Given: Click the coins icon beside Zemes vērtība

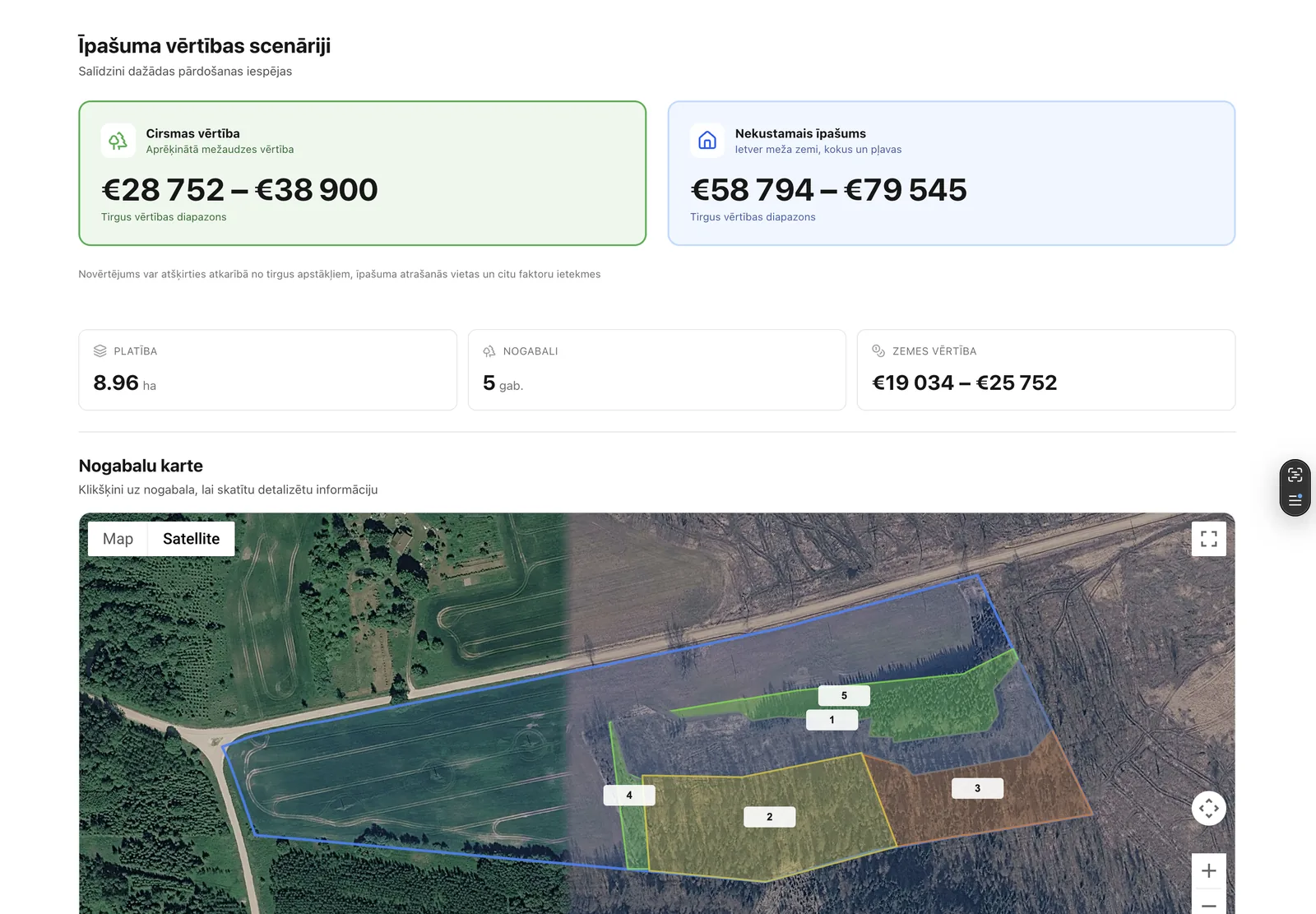Looking at the screenshot, I should (x=878, y=351).
